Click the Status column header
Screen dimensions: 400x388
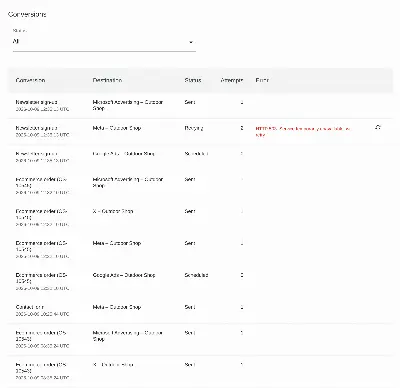193,80
